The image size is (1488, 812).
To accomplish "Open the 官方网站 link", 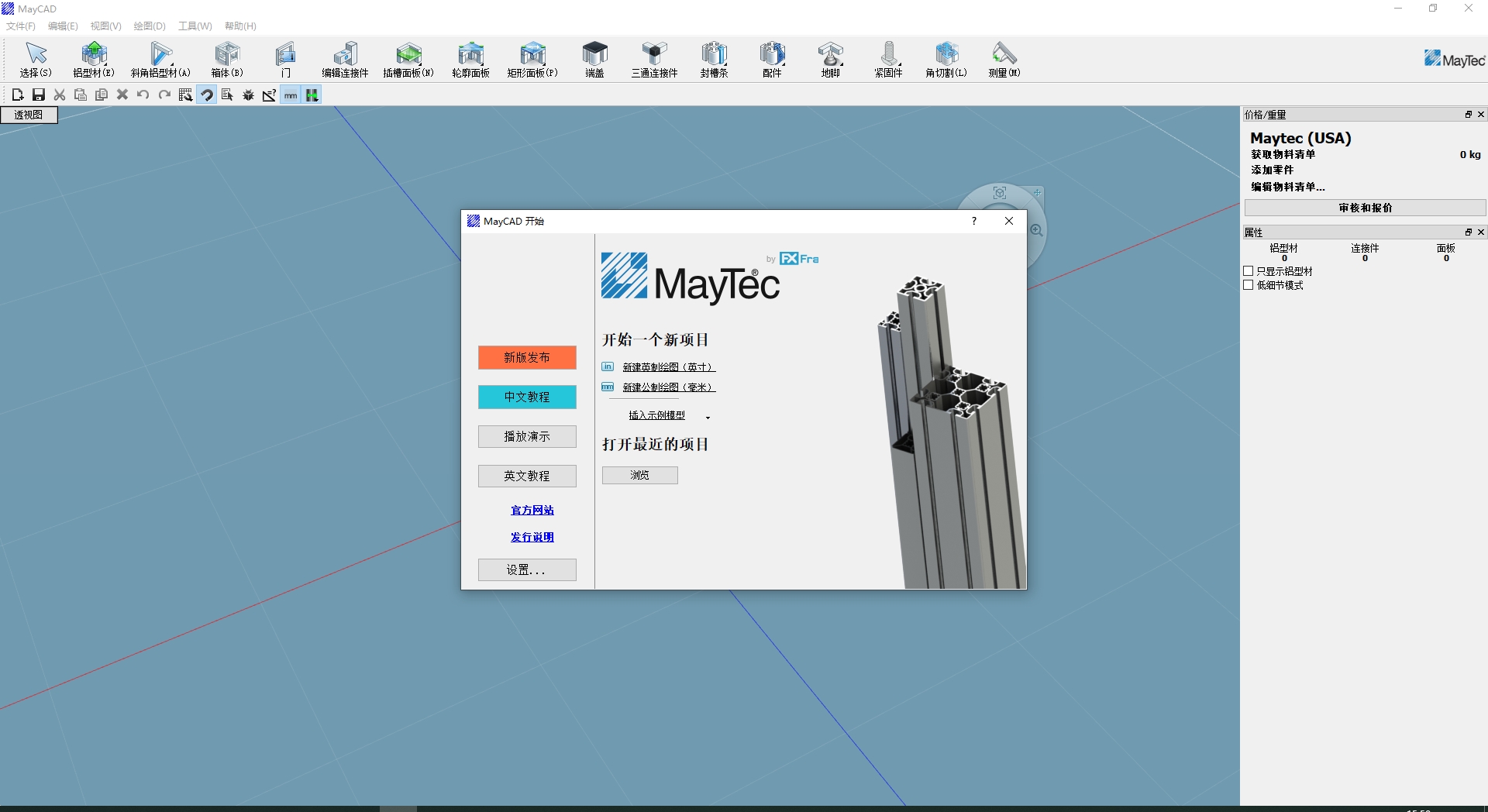I will click(531, 510).
